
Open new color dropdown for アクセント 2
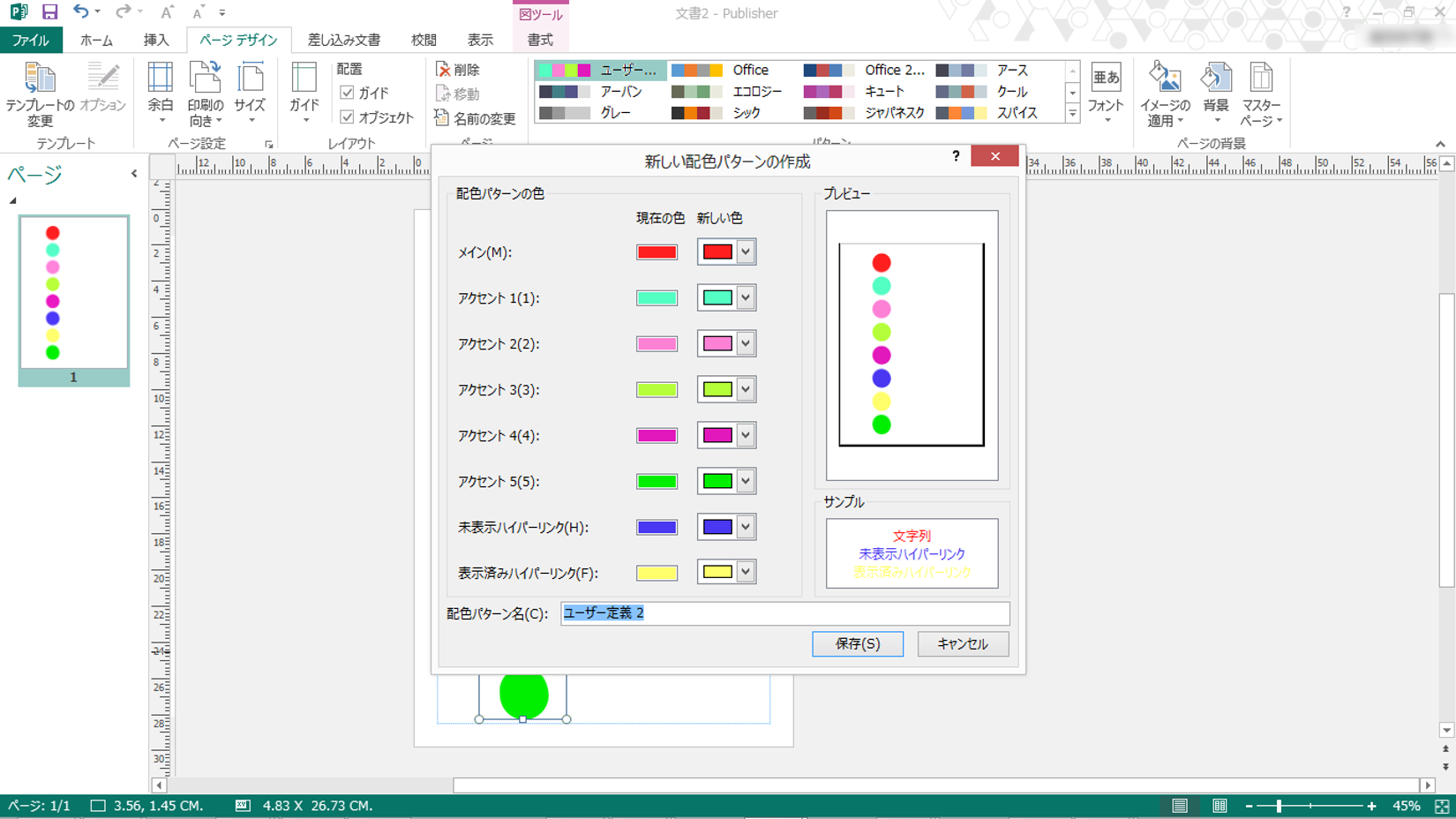tap(746, 343)
